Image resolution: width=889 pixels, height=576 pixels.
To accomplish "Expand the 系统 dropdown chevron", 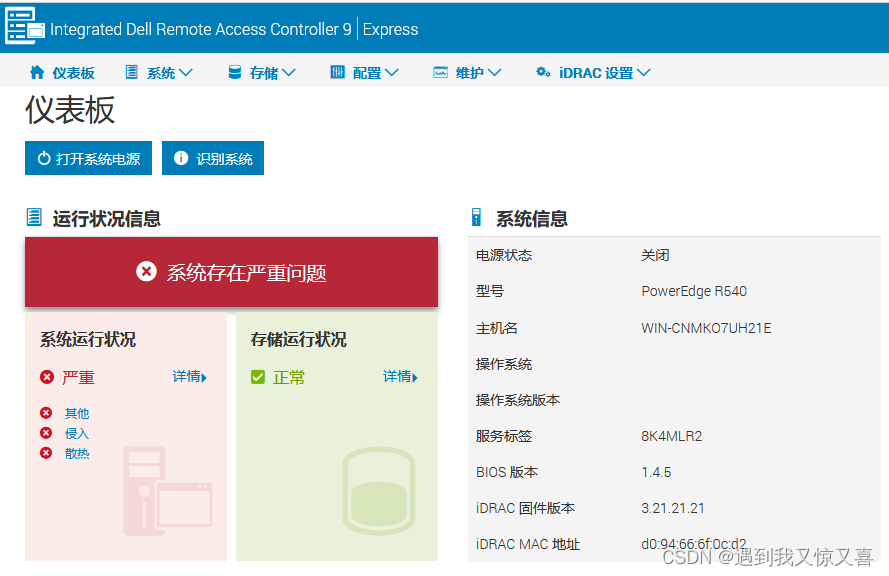I will point(185,73).
